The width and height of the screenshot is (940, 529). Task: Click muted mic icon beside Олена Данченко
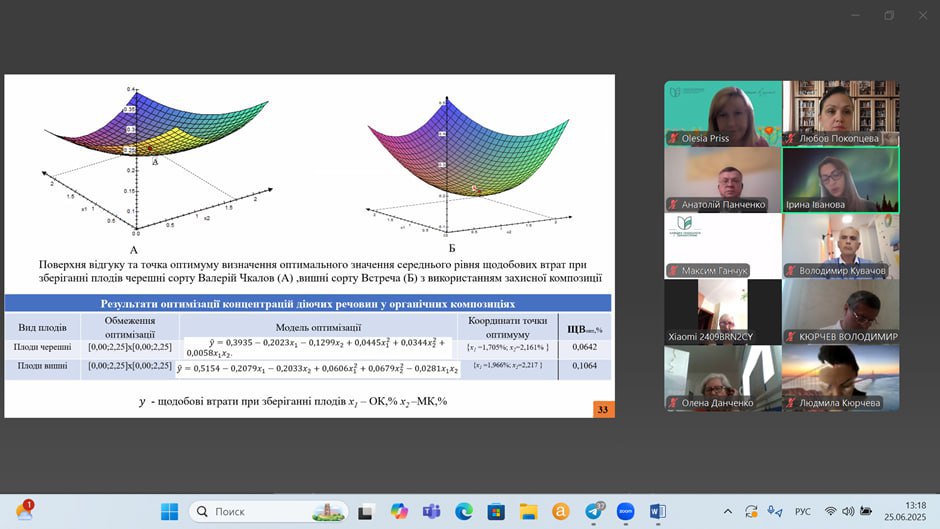coord(673,402)
